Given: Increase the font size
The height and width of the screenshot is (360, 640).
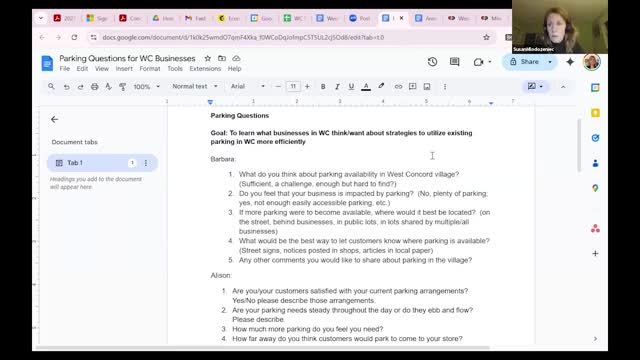Looking at the screenshot, I should [307, 87].
